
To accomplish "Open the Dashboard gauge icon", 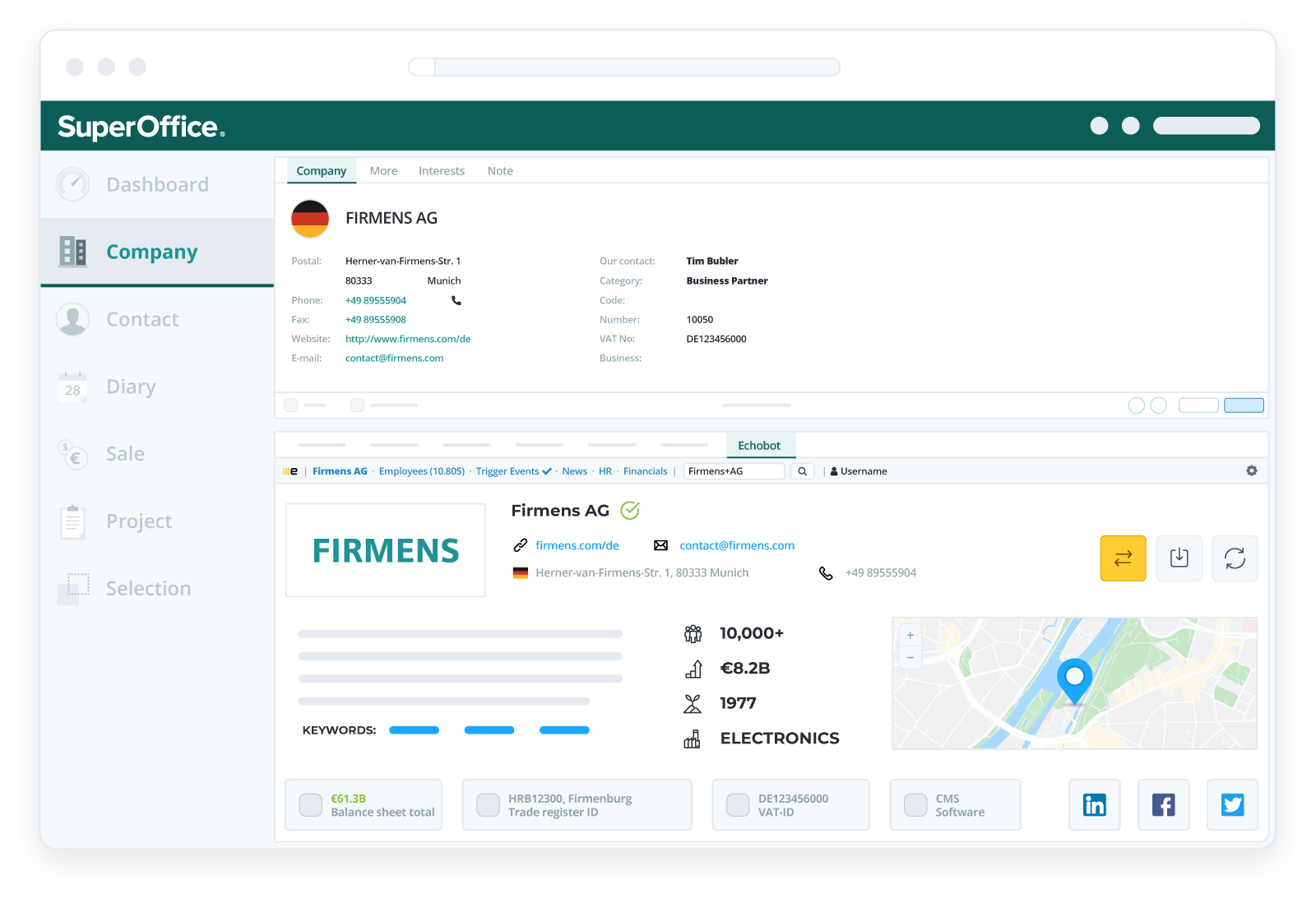I will point(73,184).
